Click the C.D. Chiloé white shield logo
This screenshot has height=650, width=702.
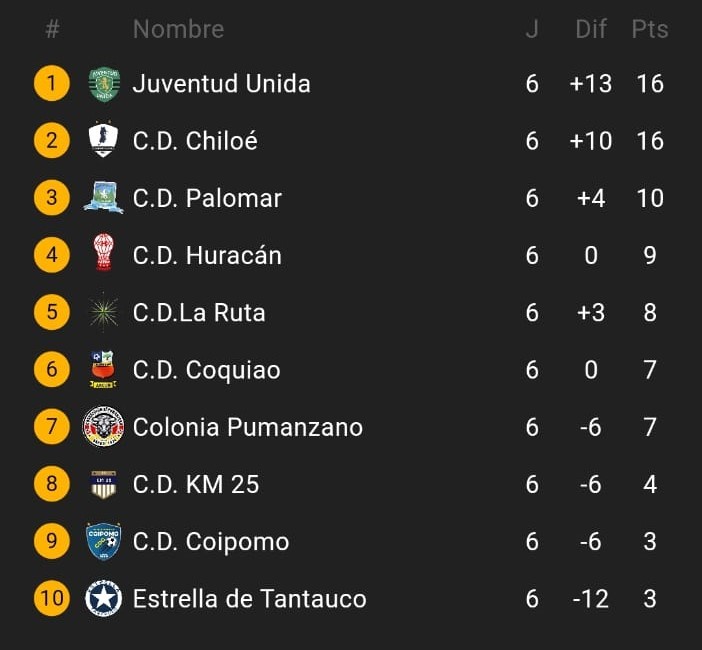pyautogui.click(x=103, y=140)
